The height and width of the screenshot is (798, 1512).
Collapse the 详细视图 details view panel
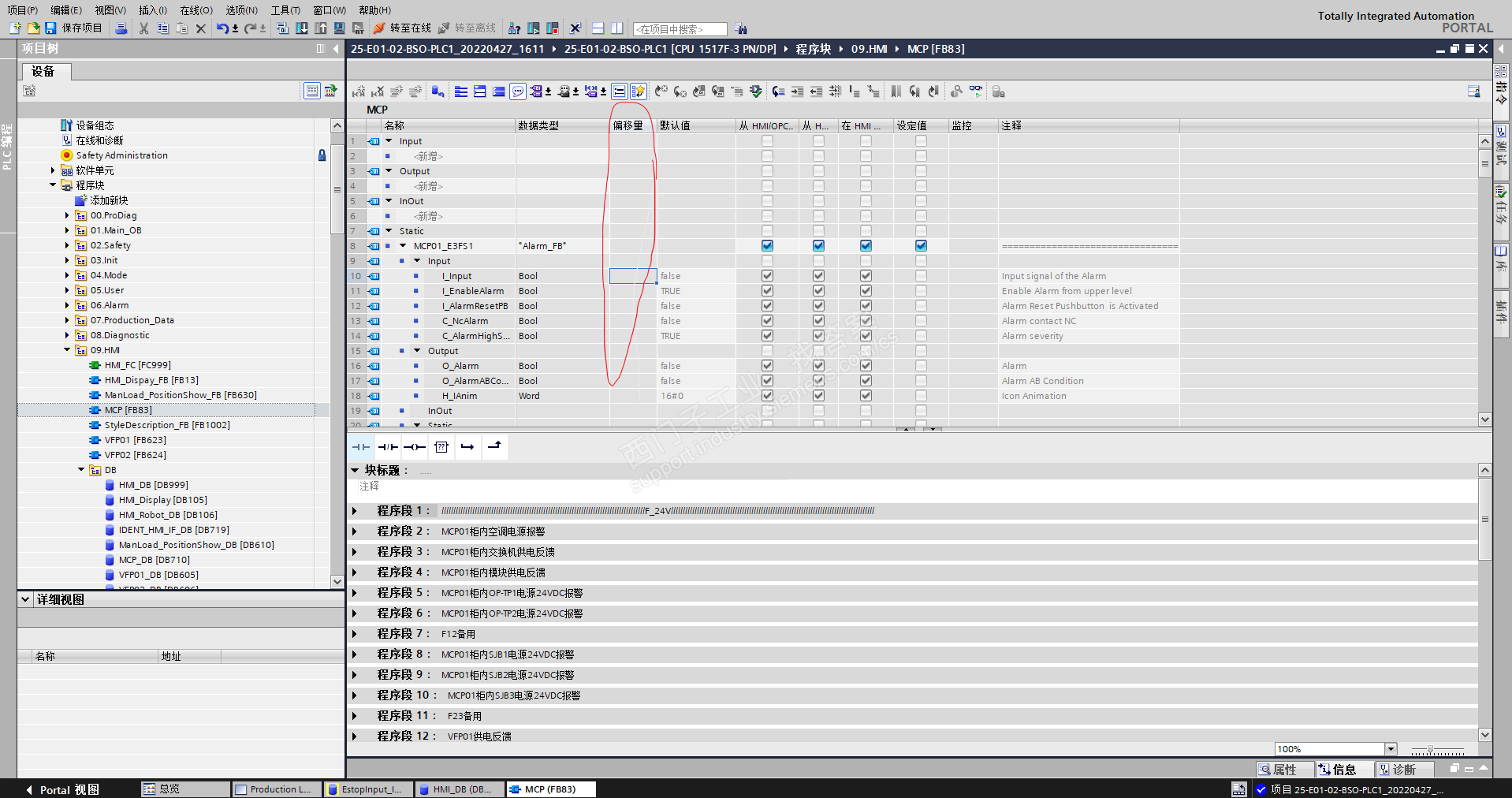[x=25, y=599]
